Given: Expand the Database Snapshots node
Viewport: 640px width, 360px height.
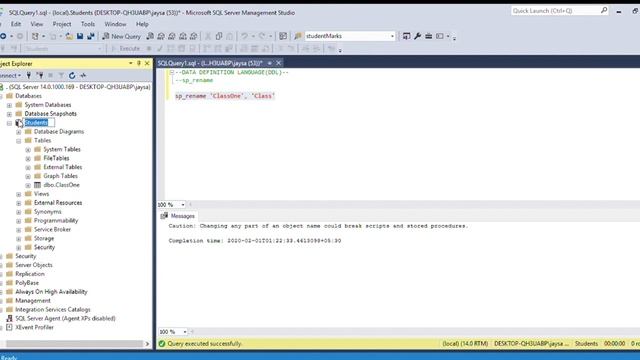Looking at the screenshot, I should click(9, 114).
